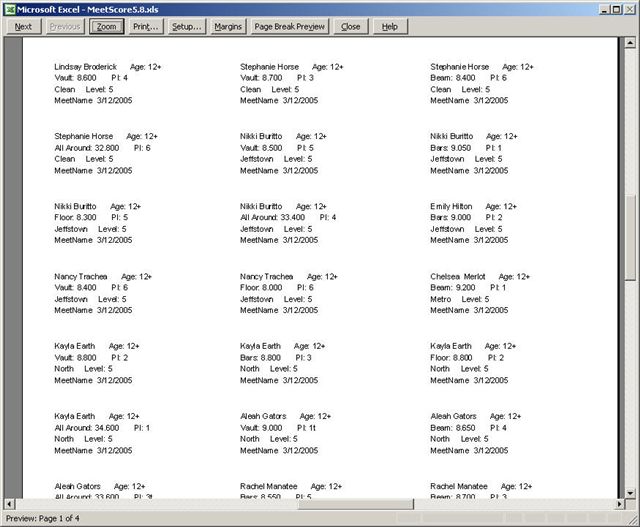Click 'All Around: 32.800' text
This screenshot has width=640, height=527.
tap(87, 148)
